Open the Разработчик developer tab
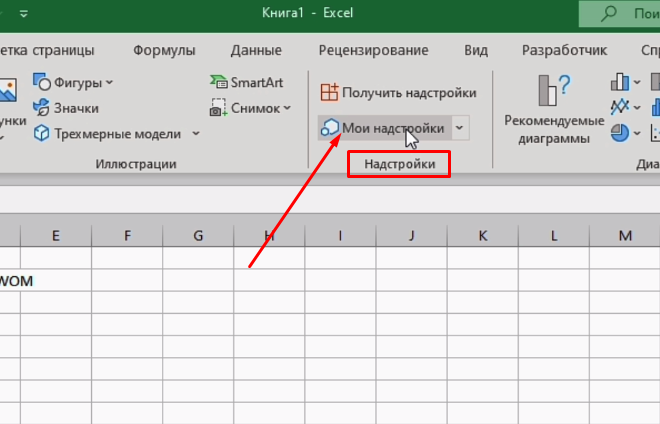The width and height of the screenshot is (660, 424). click(x=564, y=51)
